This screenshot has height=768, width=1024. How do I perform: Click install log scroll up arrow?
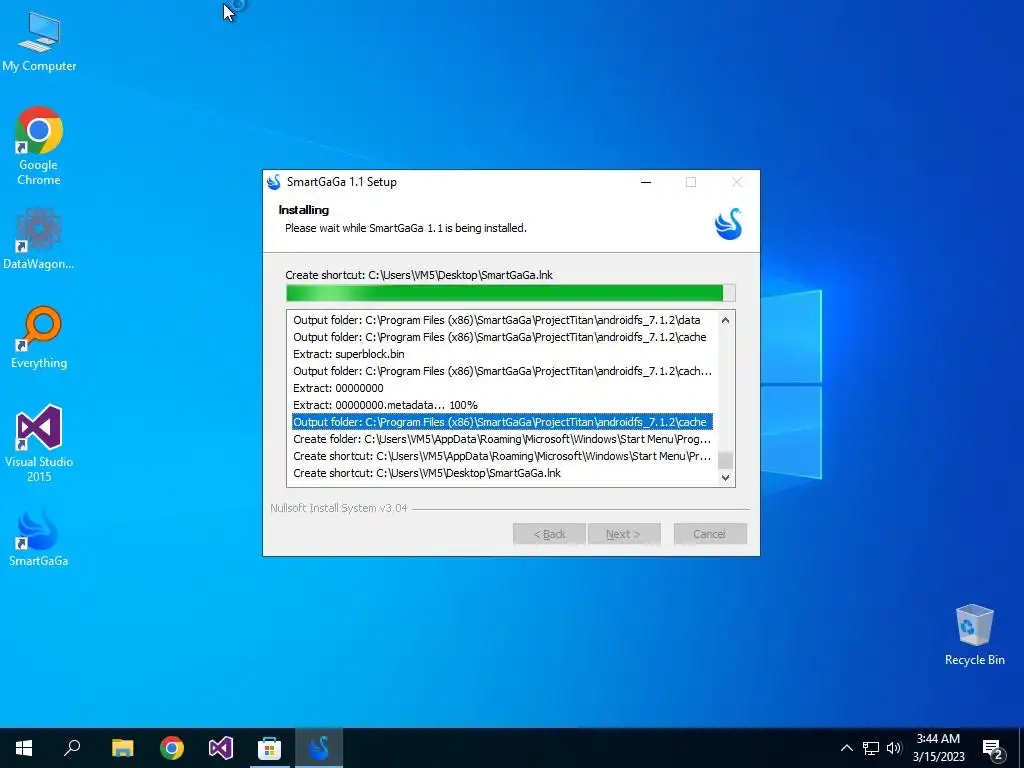click(725, 320)
